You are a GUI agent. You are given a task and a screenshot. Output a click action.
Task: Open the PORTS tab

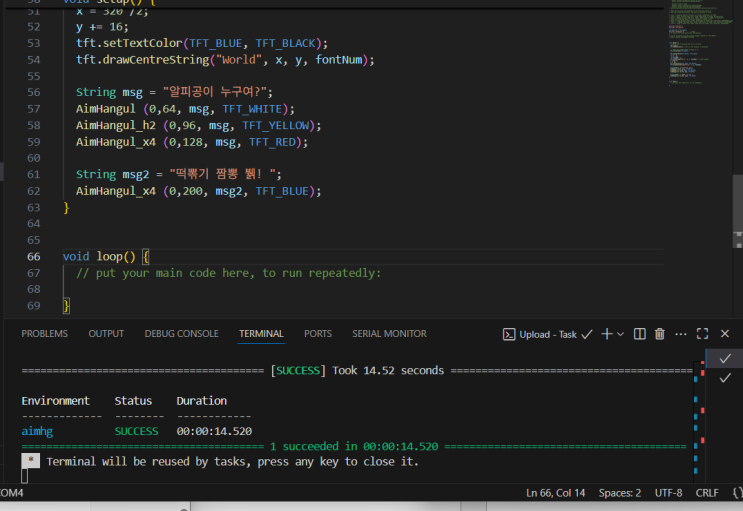tap(318, 334)
